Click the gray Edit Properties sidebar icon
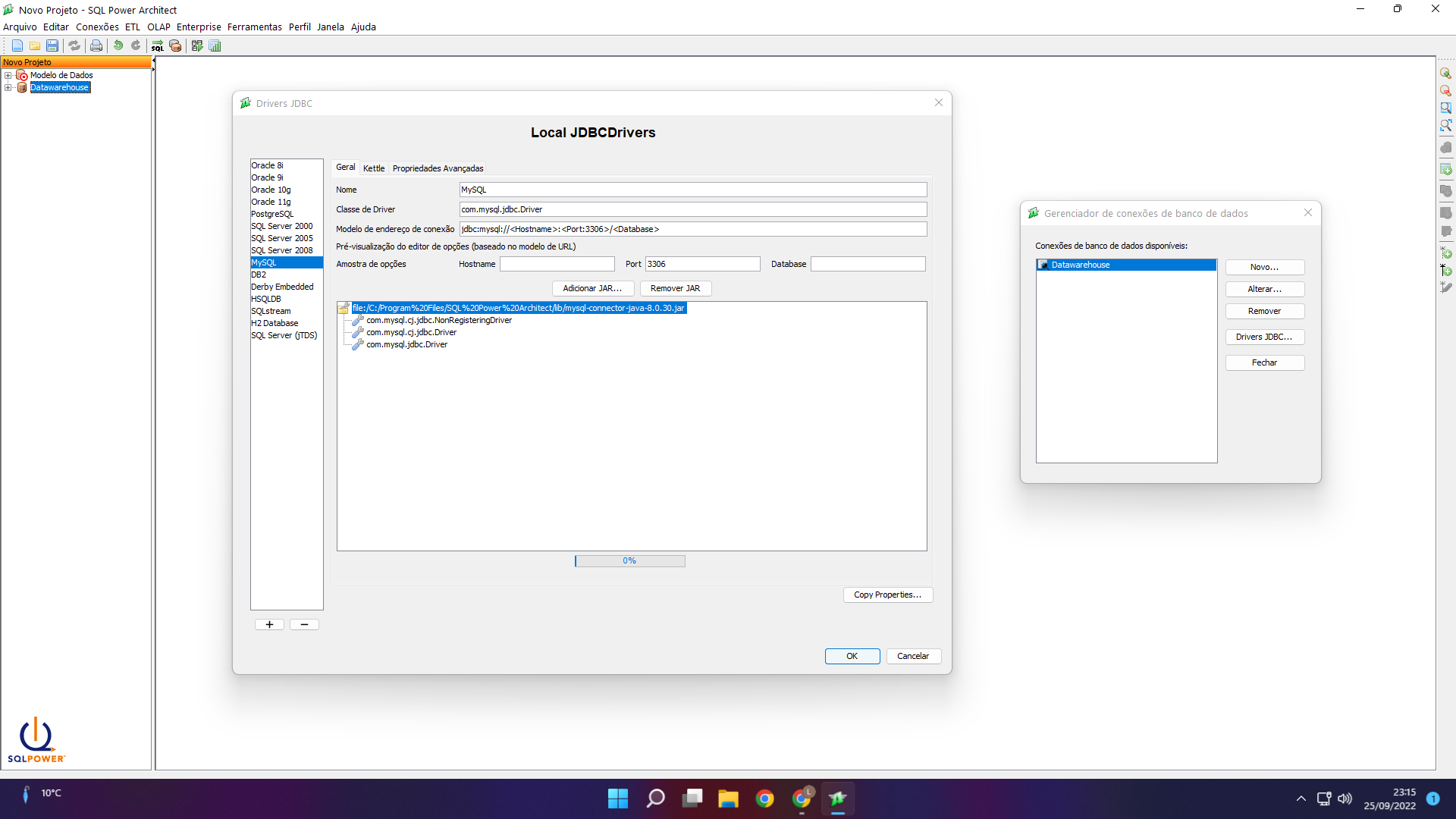1456x819 pixels. click(x=1446, y=231)
